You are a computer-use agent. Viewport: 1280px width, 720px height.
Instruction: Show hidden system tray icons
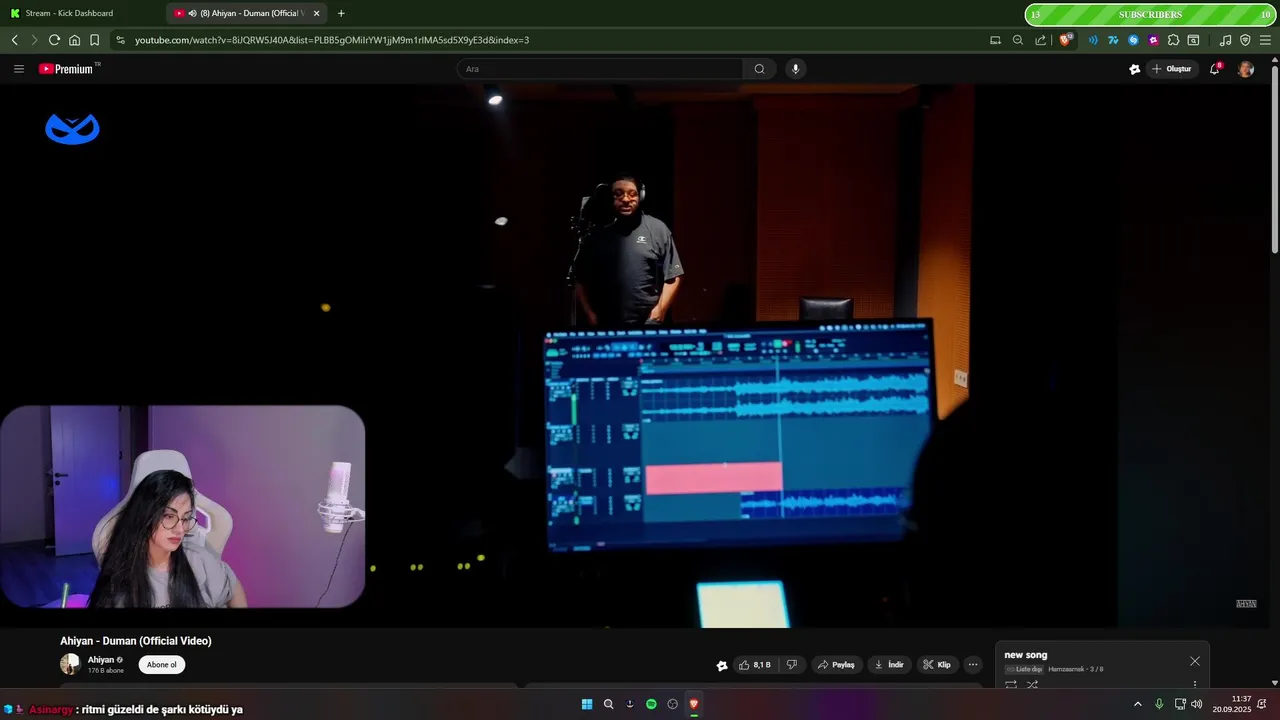pyautogui.click(x=1137, y=704)
